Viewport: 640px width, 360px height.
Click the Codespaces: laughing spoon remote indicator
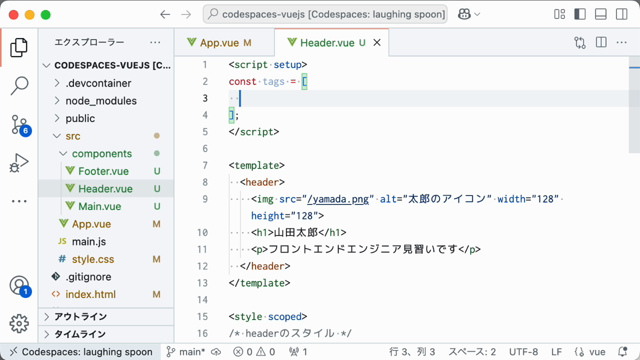81,352
